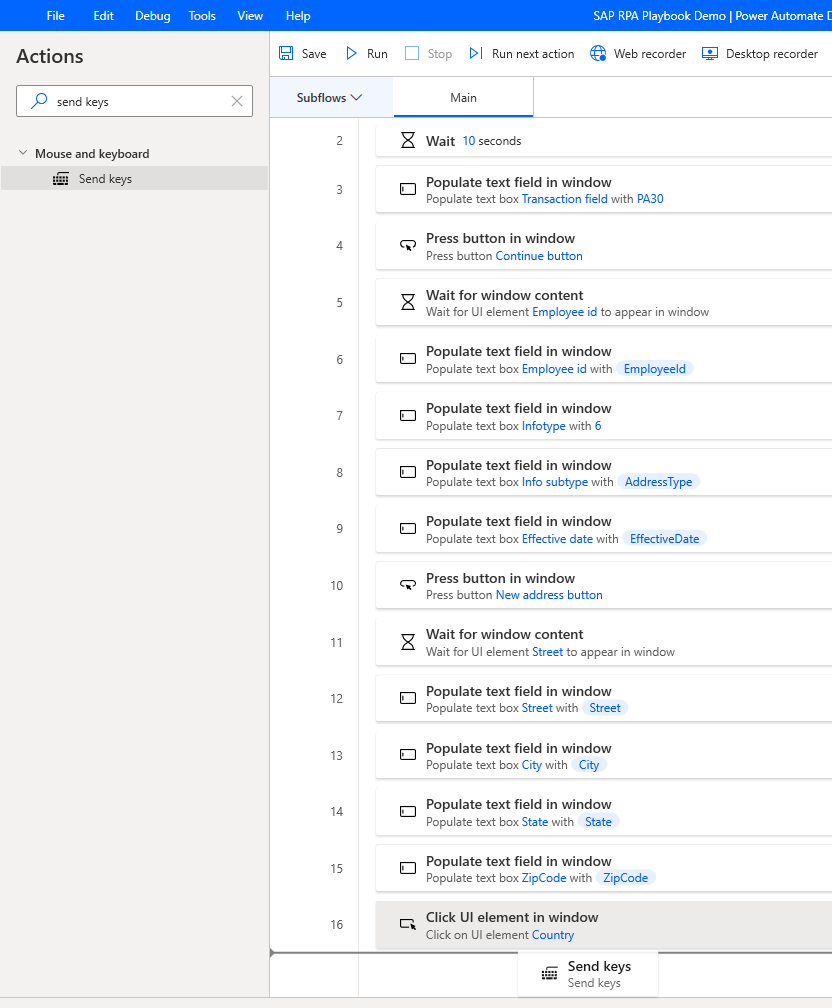This screenshot has height=1008, width=832.
Task: Click the New address button link in action 10
Action: 548,594
